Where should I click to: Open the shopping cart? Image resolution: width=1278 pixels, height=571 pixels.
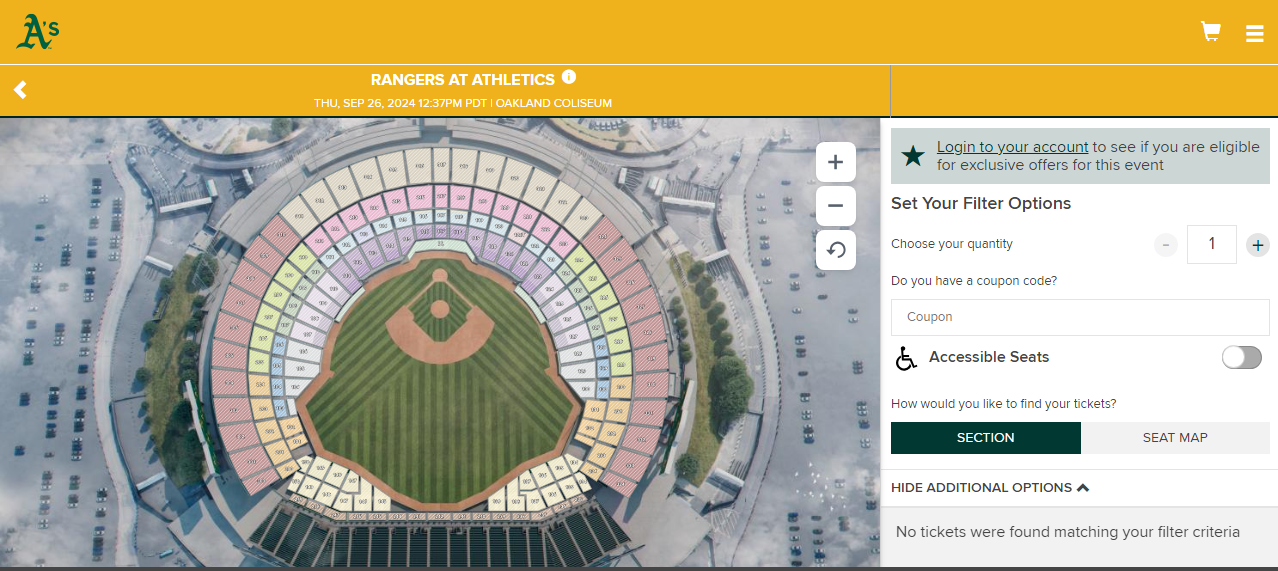[1210, 32]
